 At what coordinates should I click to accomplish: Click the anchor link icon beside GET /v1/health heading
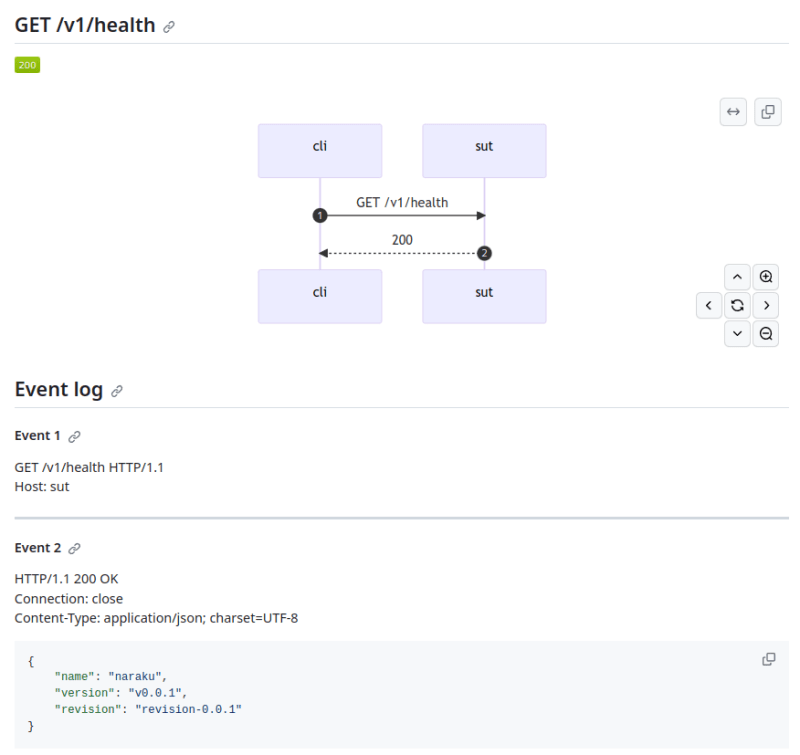tap(169, 27)
